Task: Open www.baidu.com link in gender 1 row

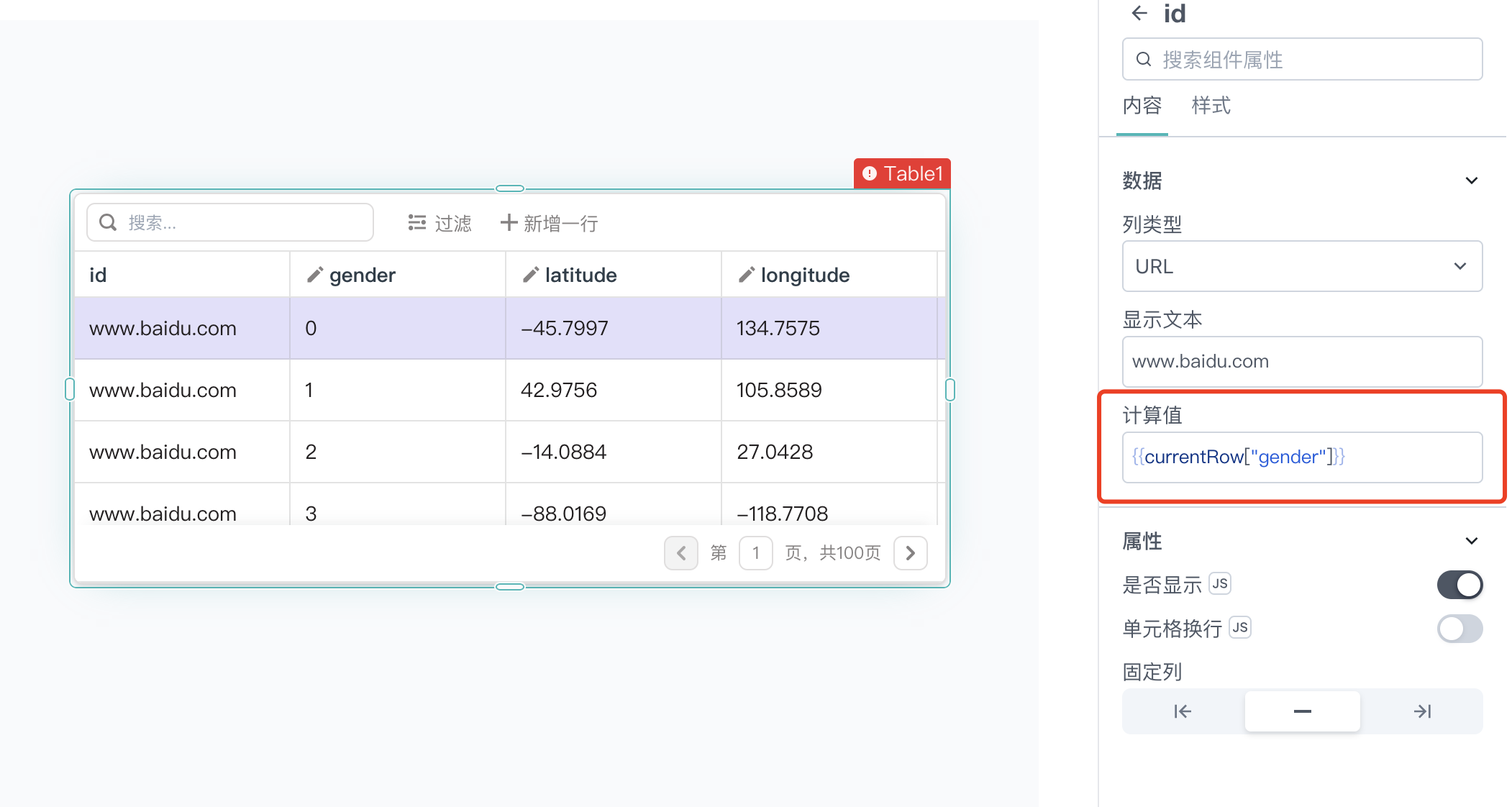Action: pyautogui.click(x=163, y=390)
